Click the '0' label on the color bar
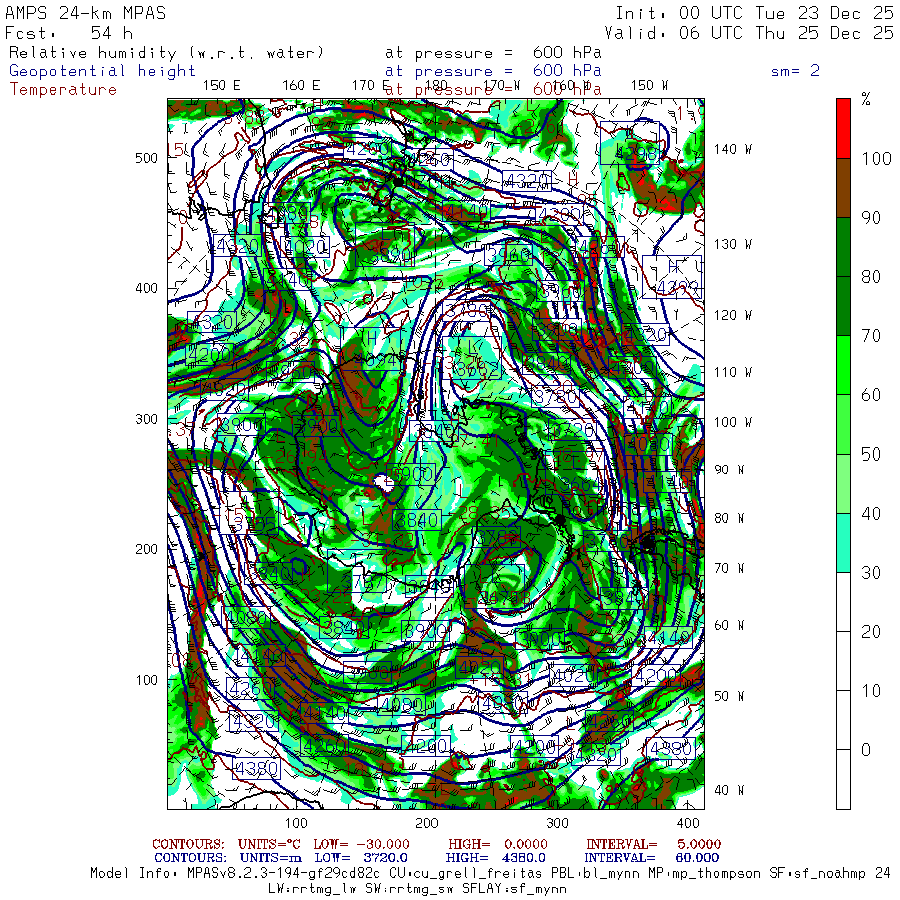Image resolution: width=900 pixels, height=900 pixels. point(866,750)
